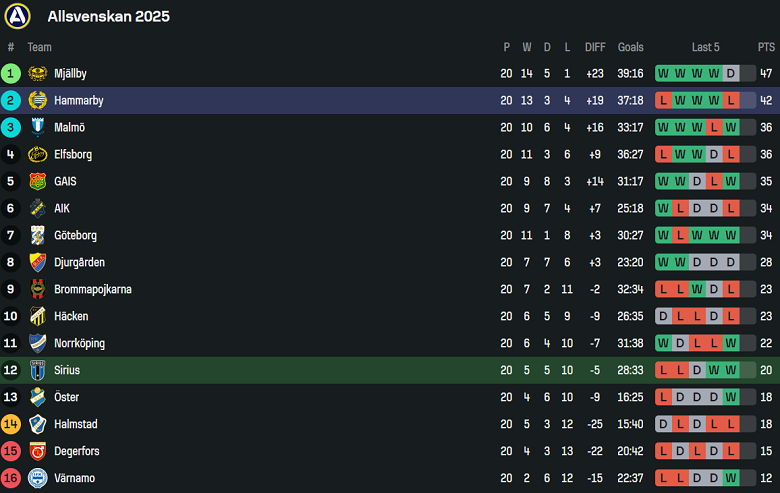The image size is (780, 493).
Task: Click the Elfsborg team crest
Action: pyautogui.click(x=38, y=154)
